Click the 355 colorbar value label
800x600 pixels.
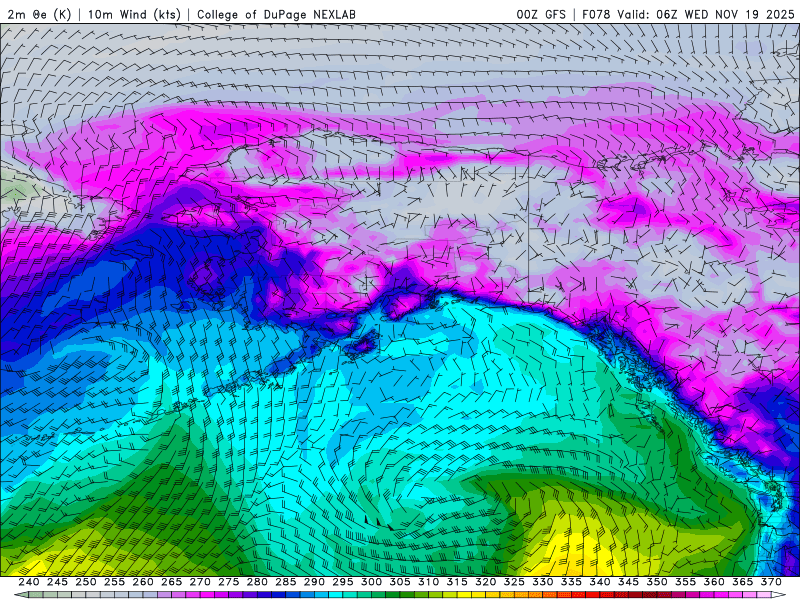point(686,582)
